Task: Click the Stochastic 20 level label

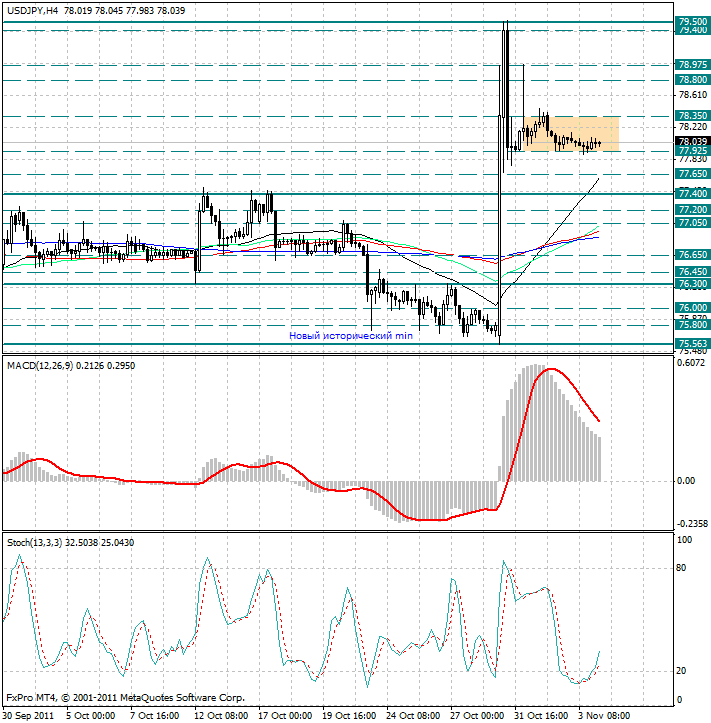Action: 681,671
